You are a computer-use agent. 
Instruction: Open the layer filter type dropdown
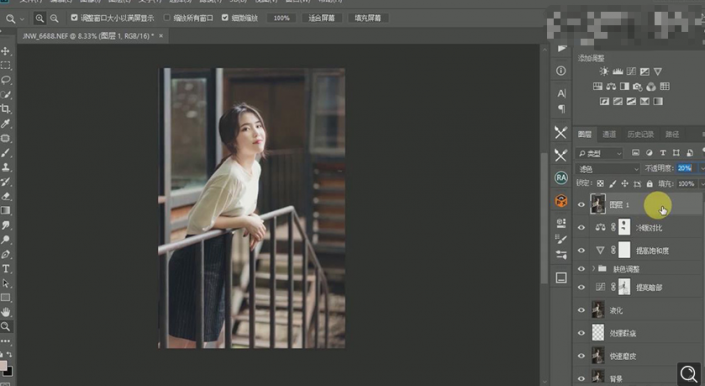coord(599,153)
